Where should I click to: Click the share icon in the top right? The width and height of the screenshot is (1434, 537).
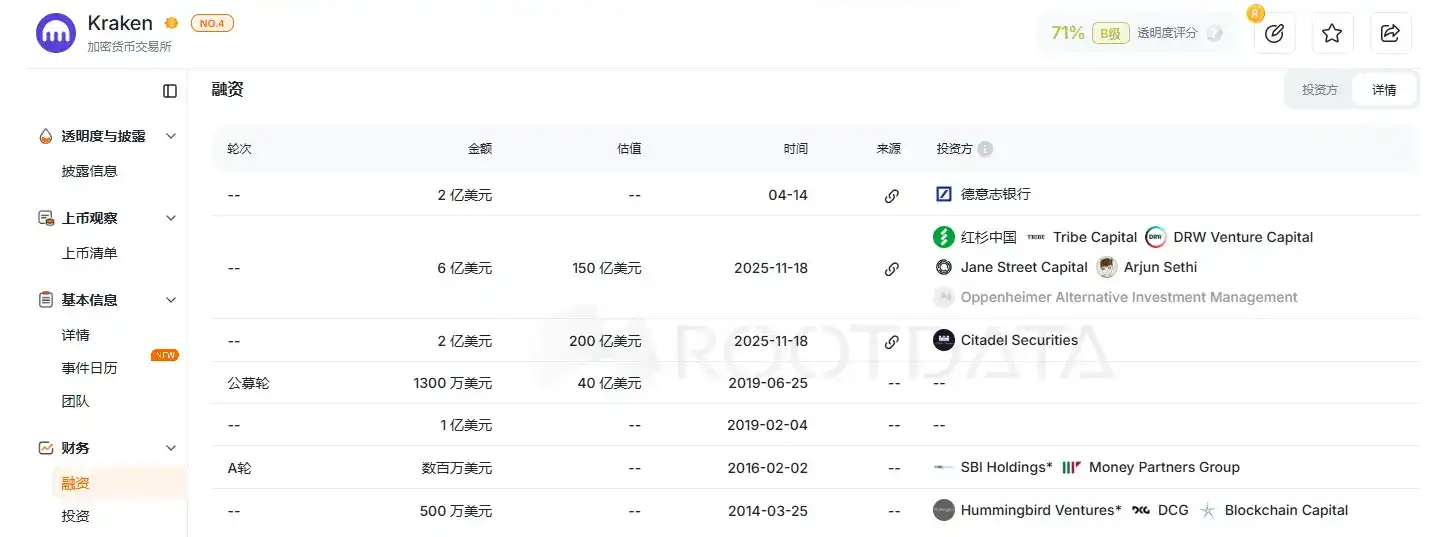coord(1390,33)
